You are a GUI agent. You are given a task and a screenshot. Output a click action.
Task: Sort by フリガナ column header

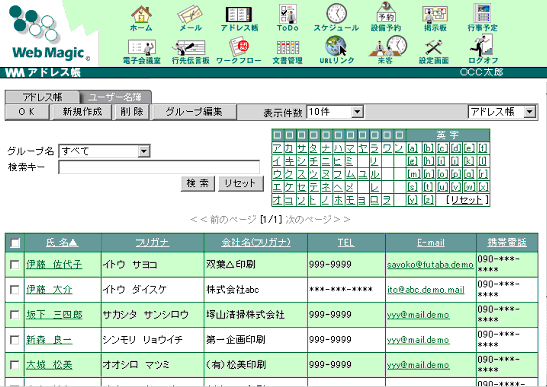[x=152, y=243]
